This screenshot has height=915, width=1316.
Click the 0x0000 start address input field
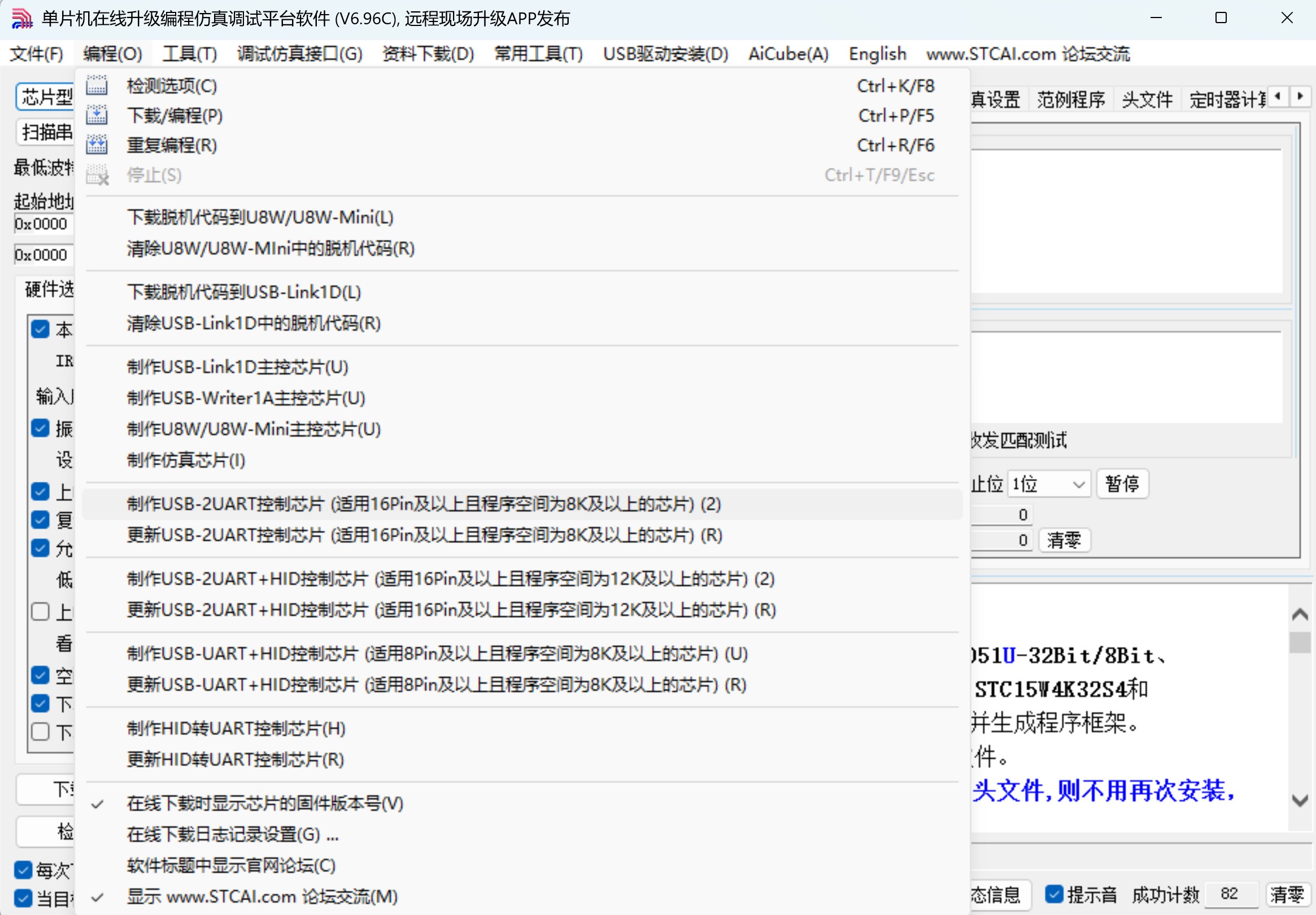coord(41,224)
